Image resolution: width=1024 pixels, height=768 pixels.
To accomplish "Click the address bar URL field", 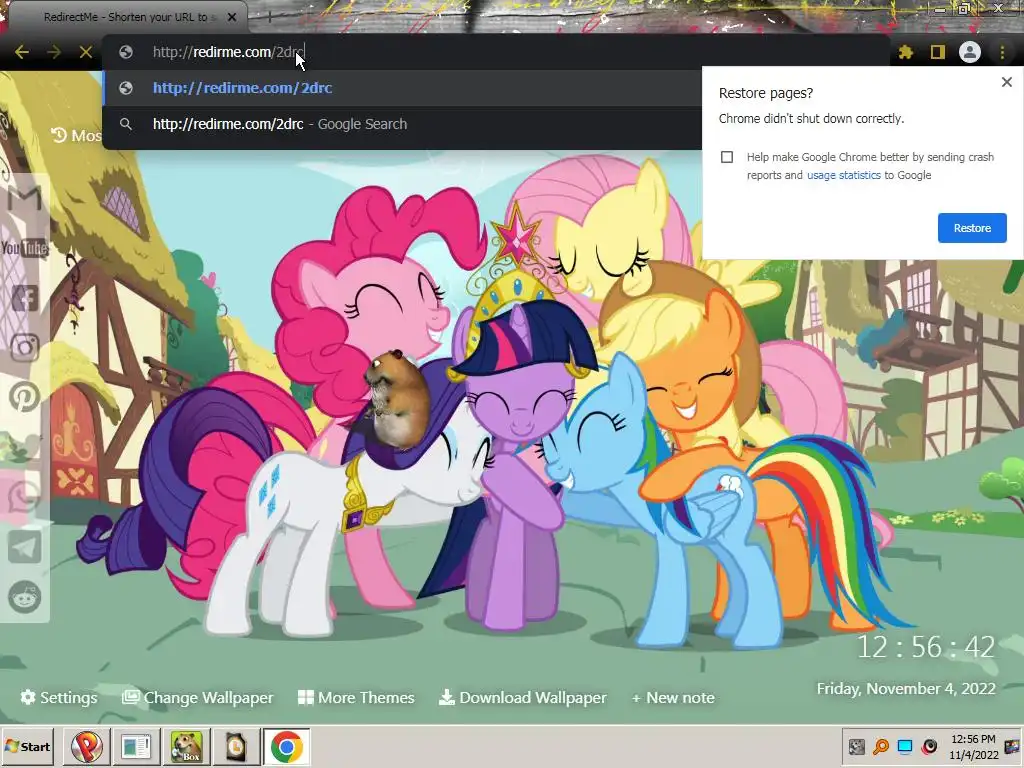I will pos(496,52).
